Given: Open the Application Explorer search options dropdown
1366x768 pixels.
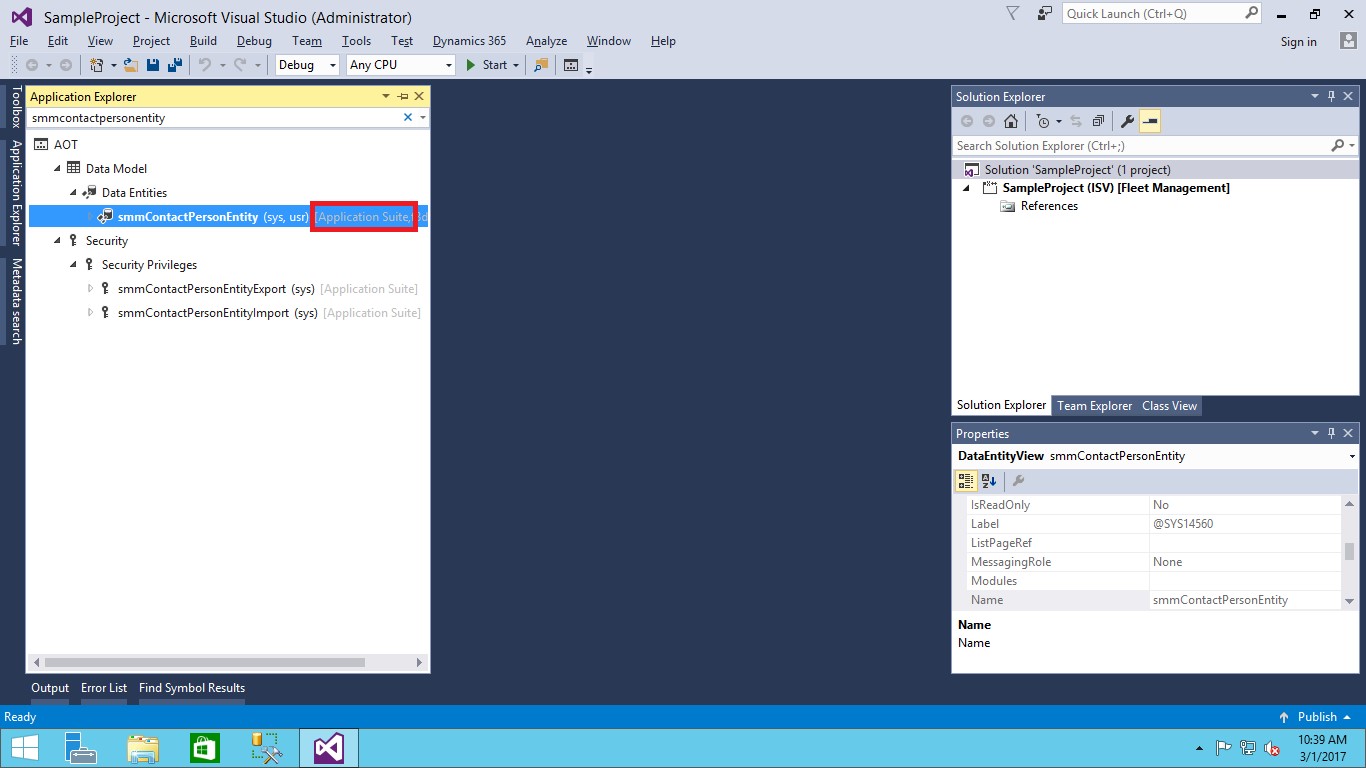Looking at the screenshot, I should 423,117.
